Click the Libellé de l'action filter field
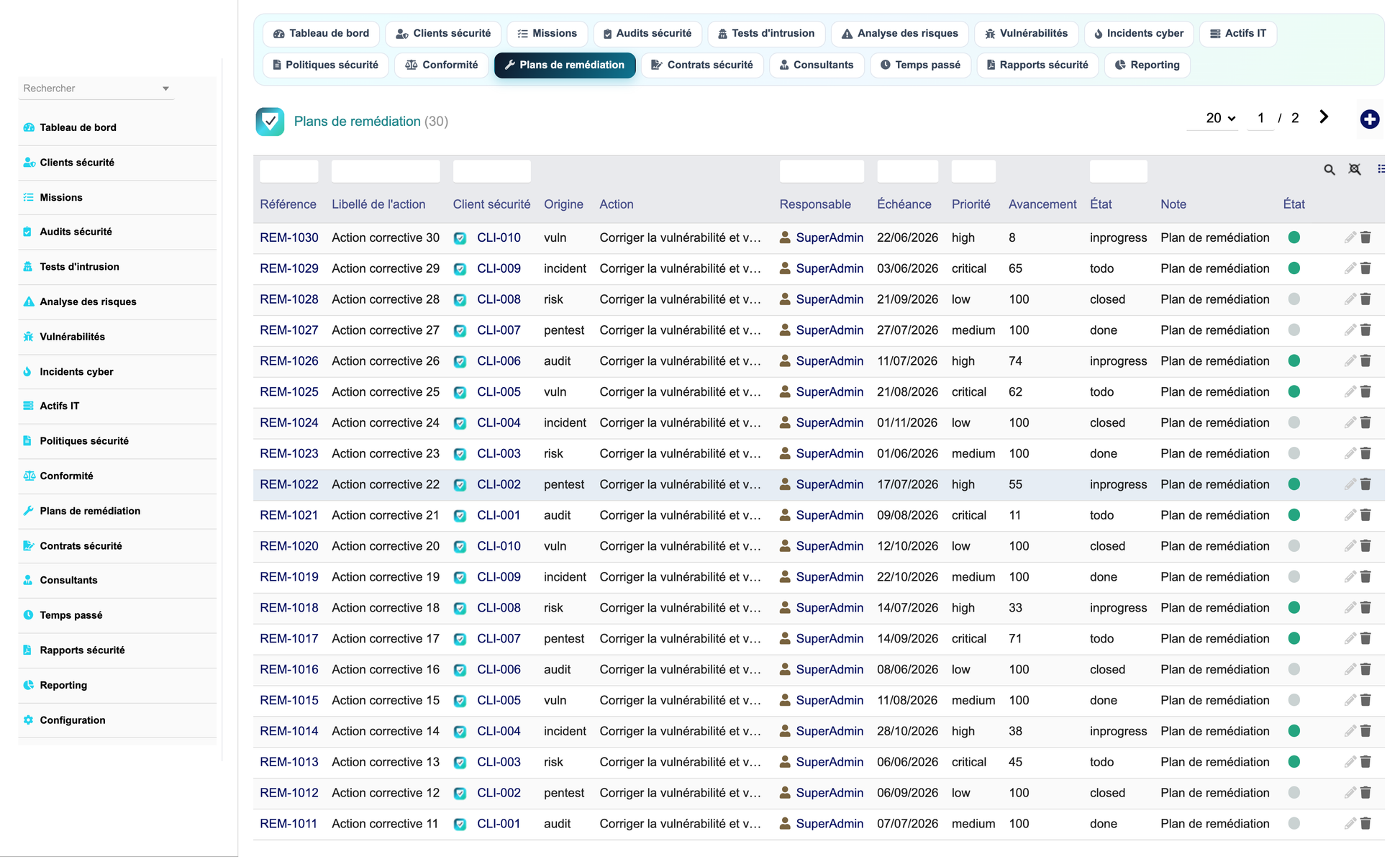The height and width of the screenshot is (867, 1400). point(386,171)
